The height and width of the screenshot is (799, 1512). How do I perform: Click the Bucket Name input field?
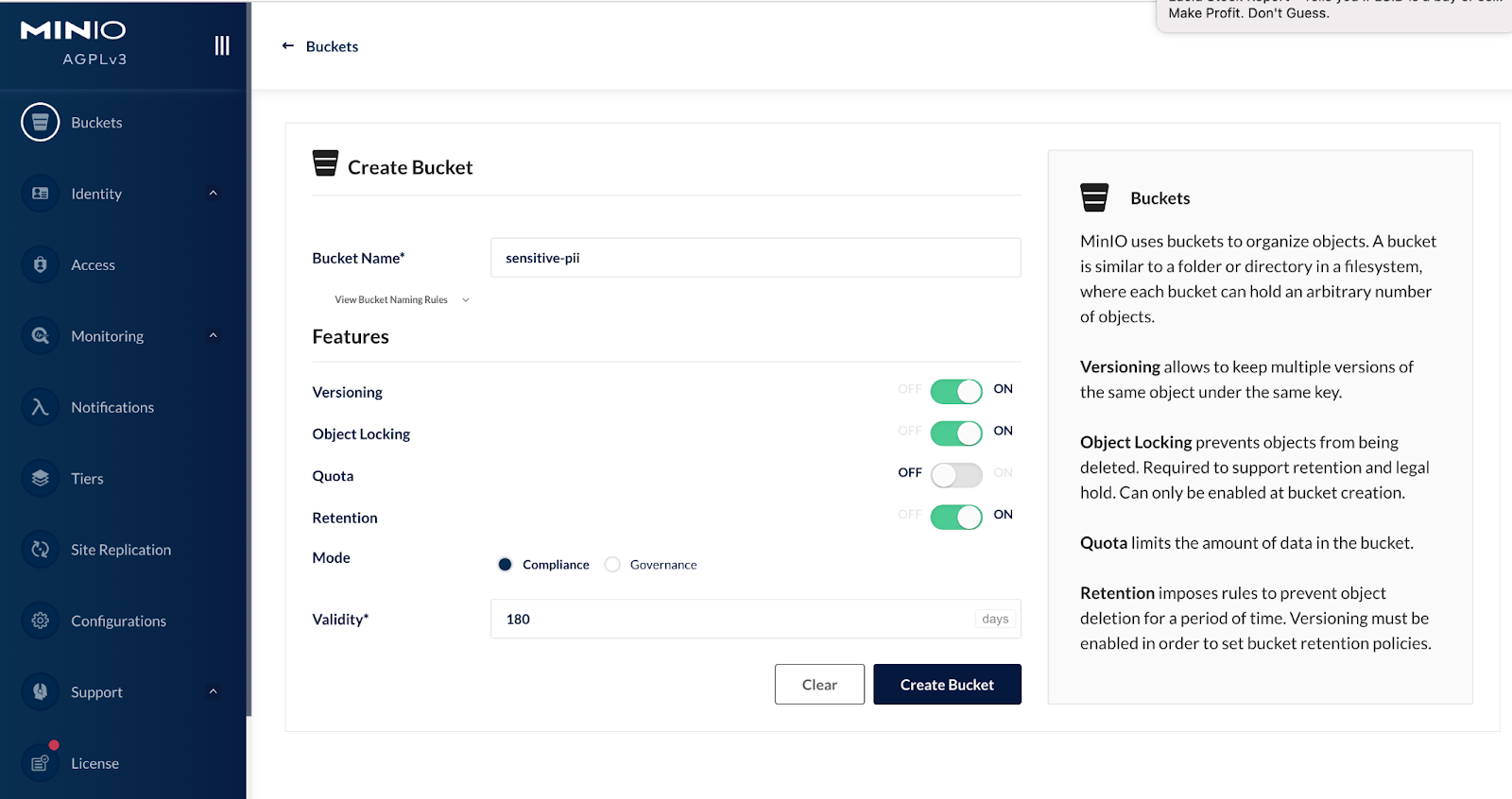[755, 258]
